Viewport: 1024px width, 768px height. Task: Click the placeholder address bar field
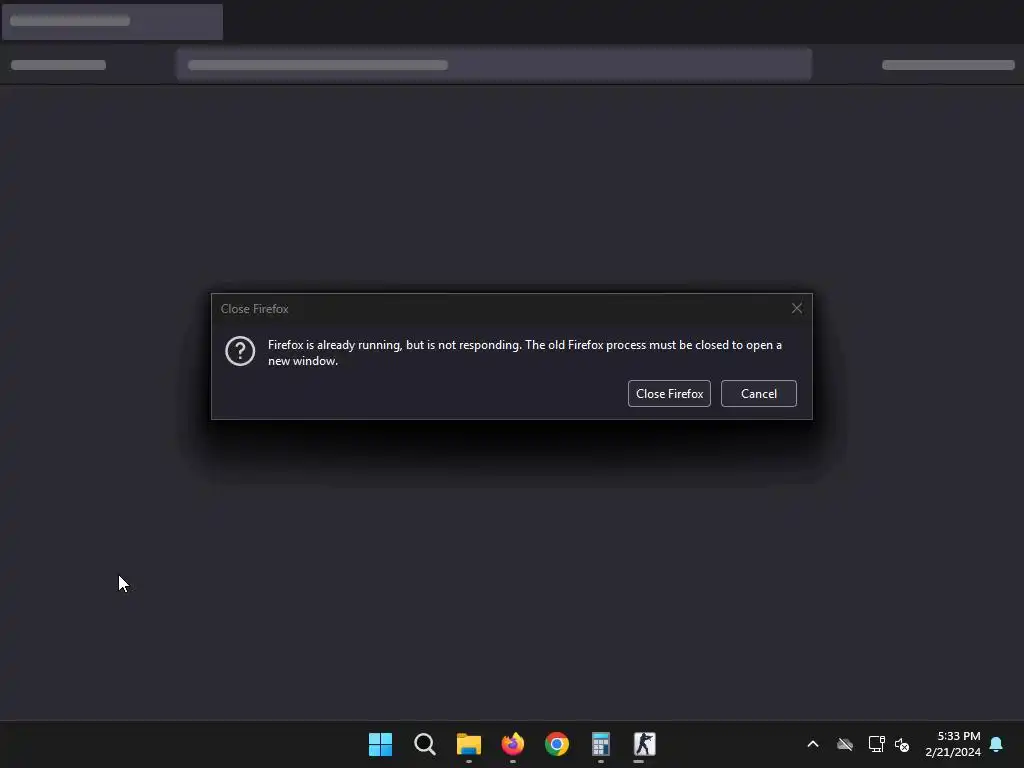(494, 65)
